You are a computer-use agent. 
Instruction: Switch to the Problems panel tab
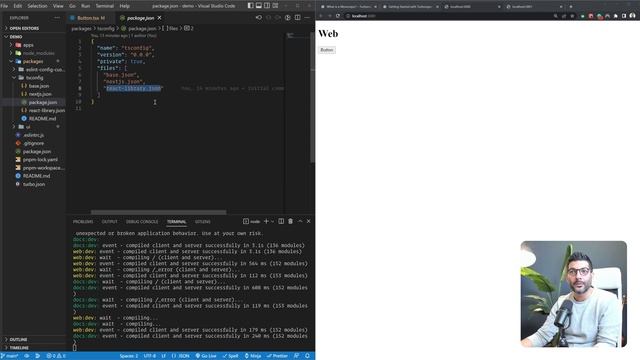[x=83, y=222]
